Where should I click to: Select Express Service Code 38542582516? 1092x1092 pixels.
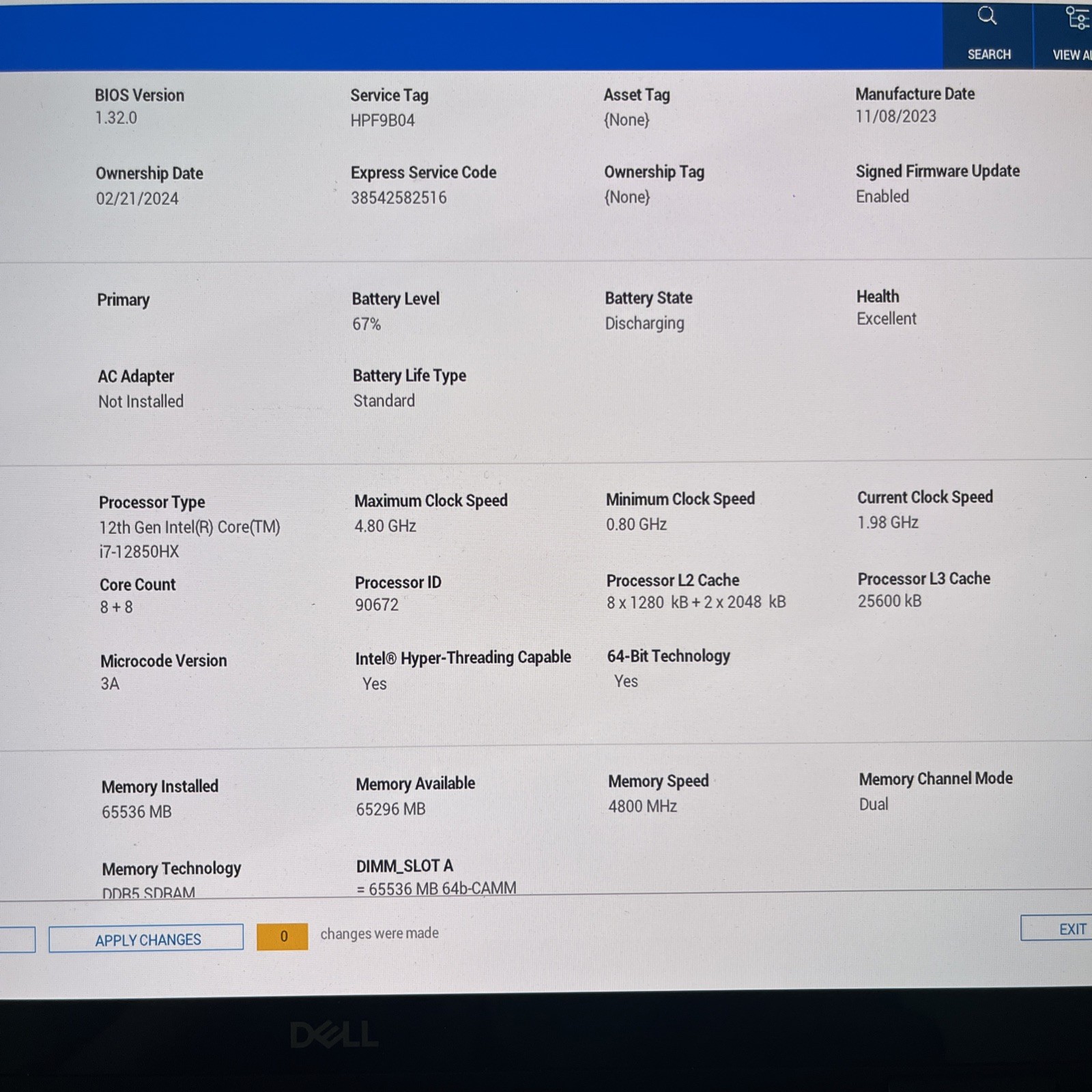[399, 198]
